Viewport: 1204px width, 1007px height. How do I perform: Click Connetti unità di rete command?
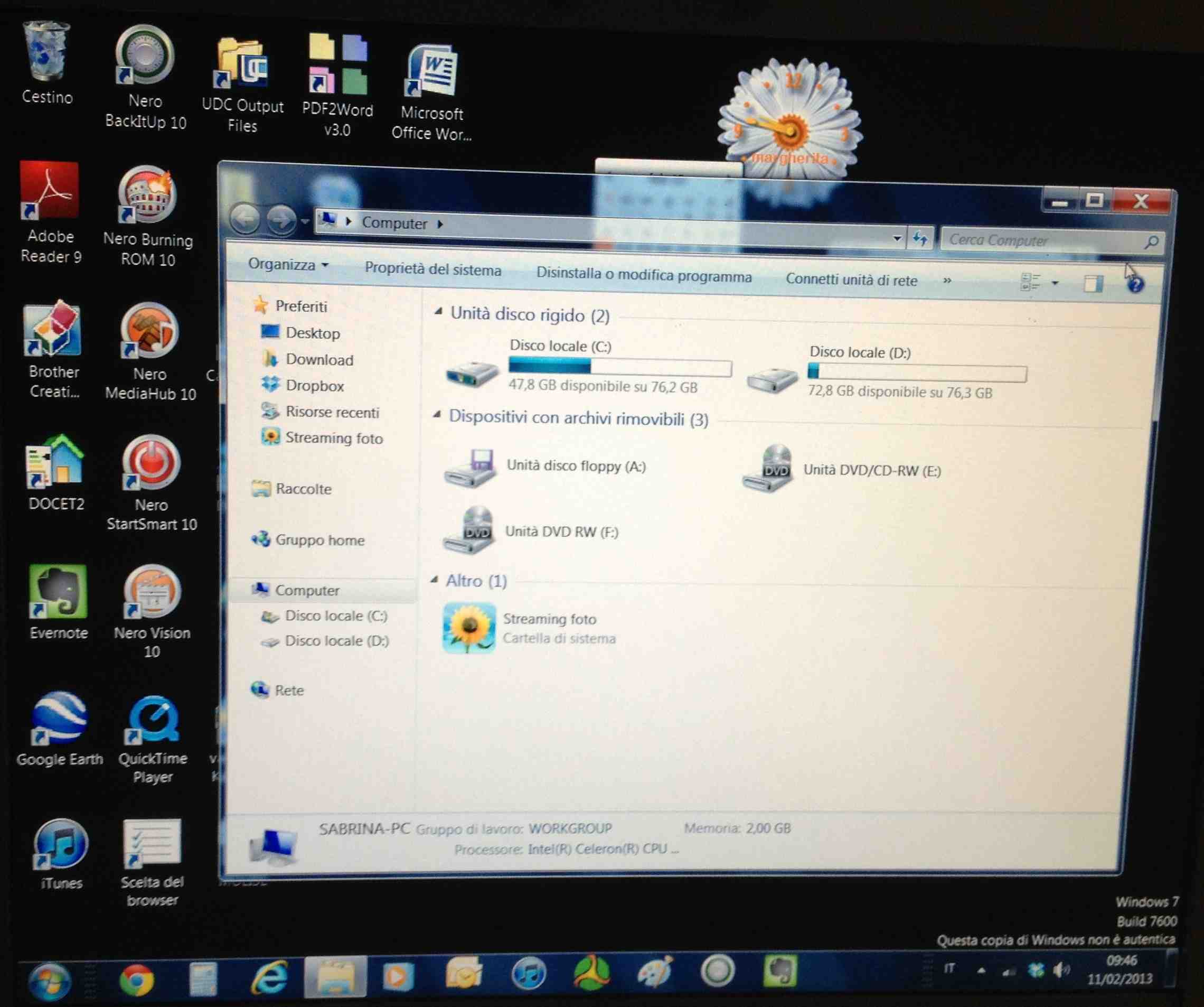pos(851,279)
